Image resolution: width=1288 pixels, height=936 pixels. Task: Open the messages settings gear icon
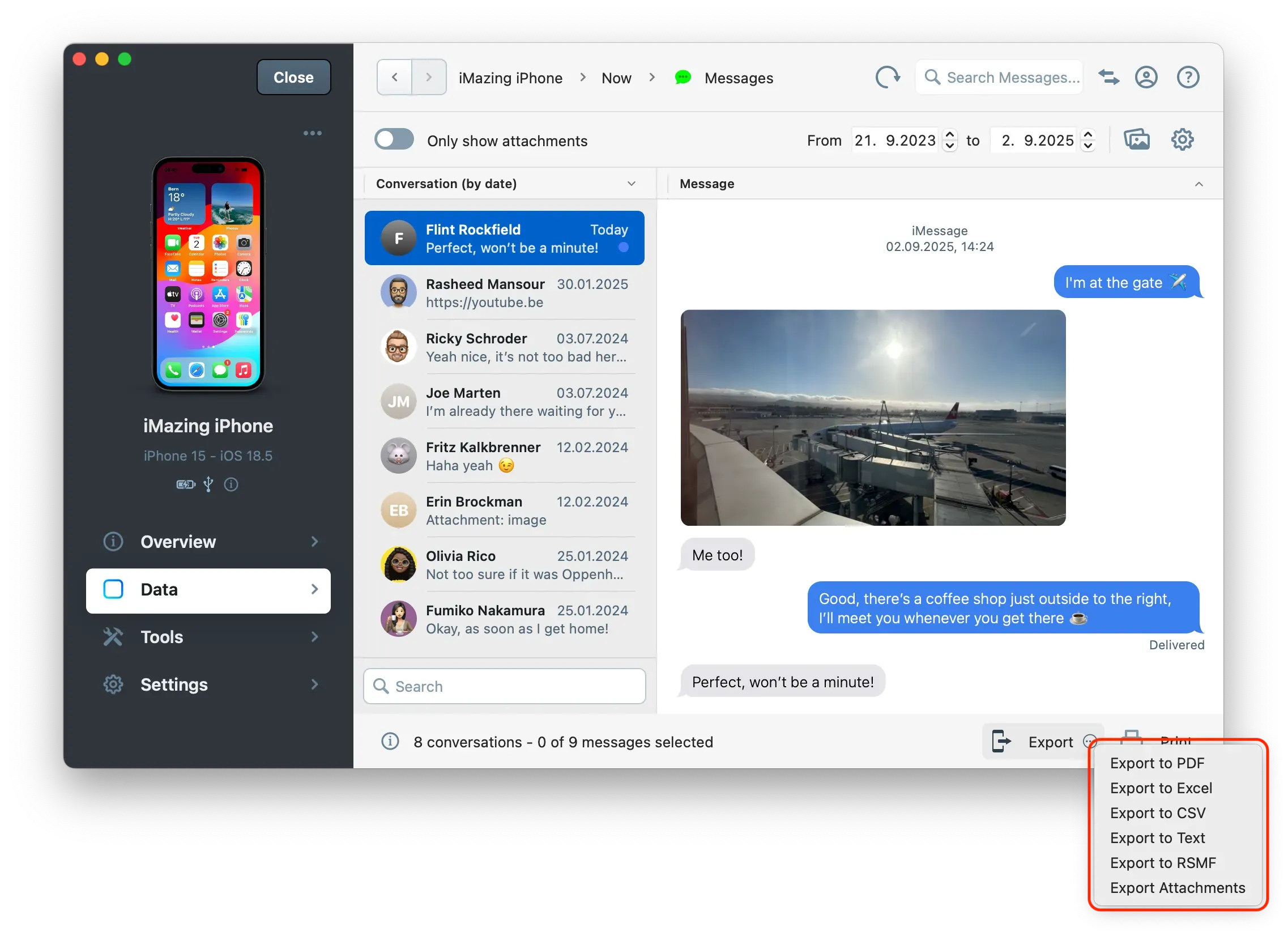1183,139
